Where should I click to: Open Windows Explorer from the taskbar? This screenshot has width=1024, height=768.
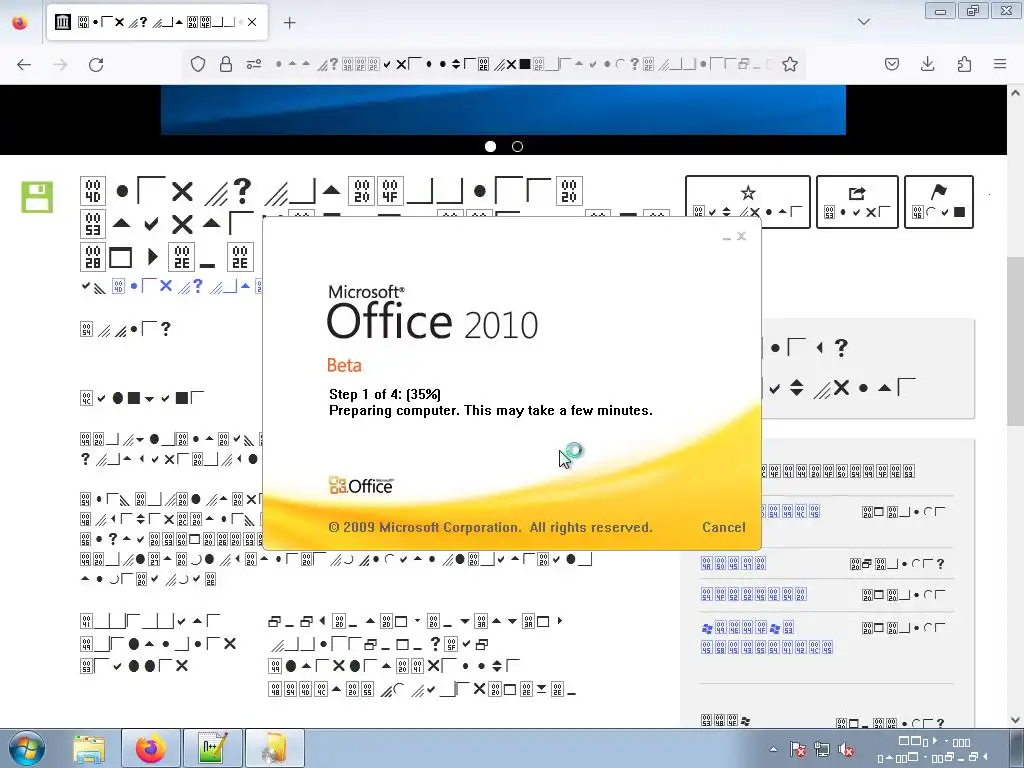(x=89, y=748)
